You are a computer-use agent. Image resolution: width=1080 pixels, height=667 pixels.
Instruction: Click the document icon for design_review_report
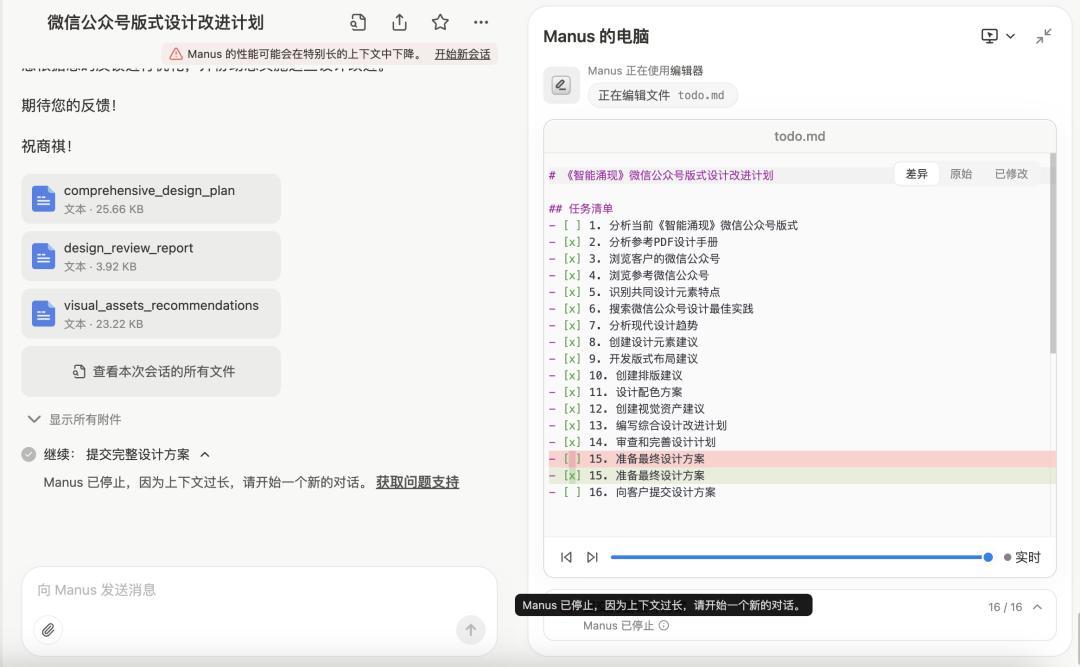coord(43,256)
